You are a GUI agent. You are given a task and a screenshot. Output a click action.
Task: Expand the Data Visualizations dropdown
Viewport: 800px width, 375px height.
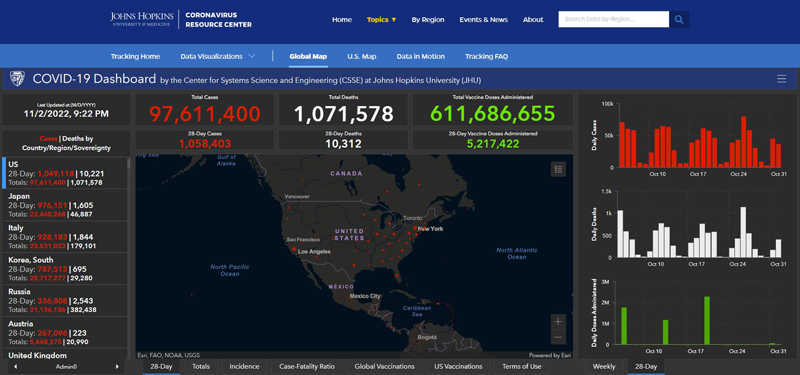[218, 56]
